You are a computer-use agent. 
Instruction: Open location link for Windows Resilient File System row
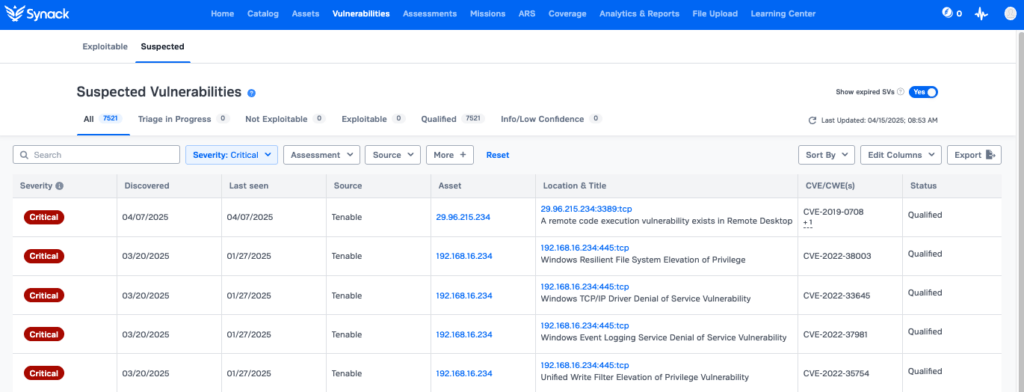click(584, 248)
